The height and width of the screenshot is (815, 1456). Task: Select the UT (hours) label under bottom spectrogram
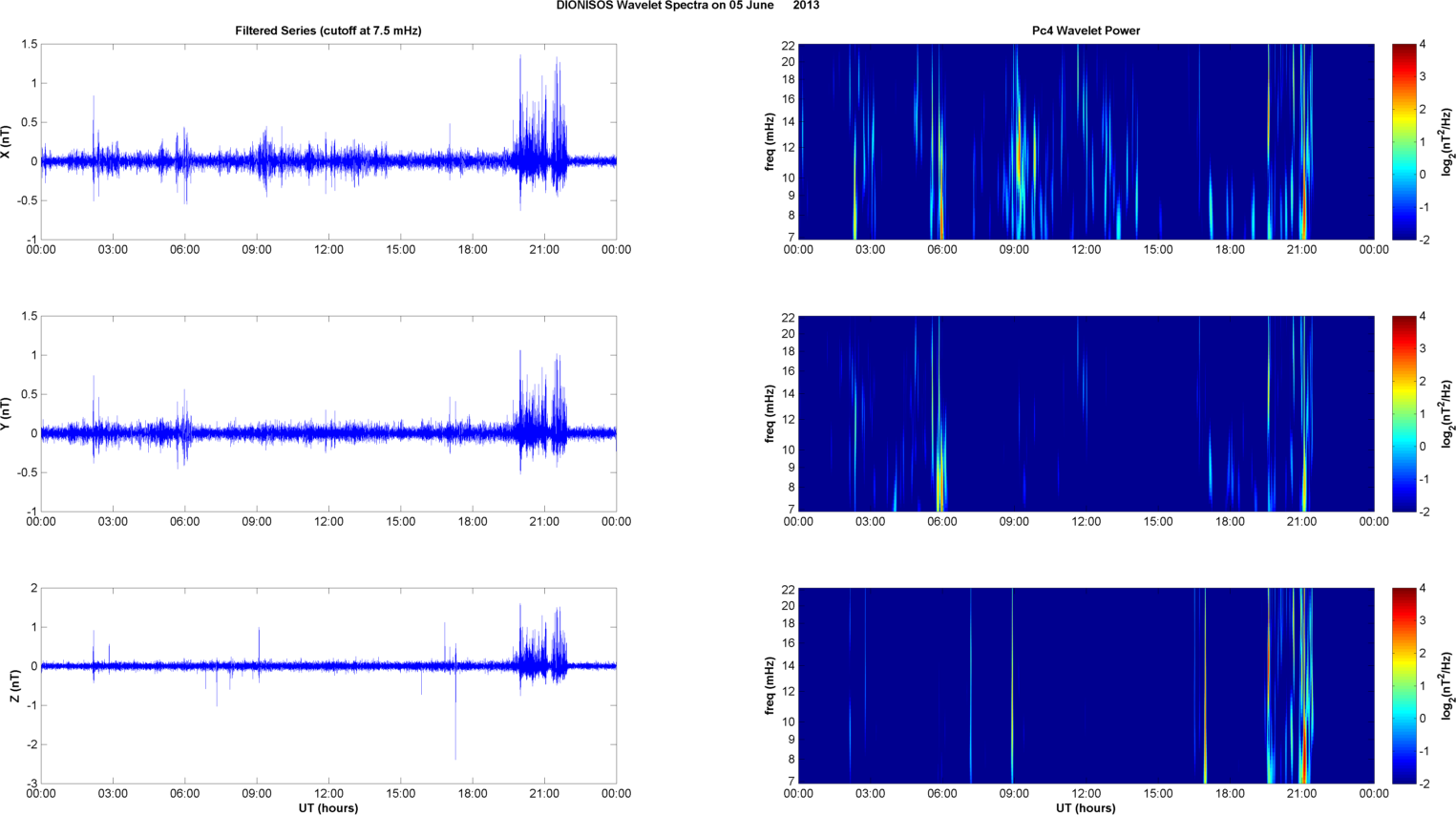coord(1086,807)
